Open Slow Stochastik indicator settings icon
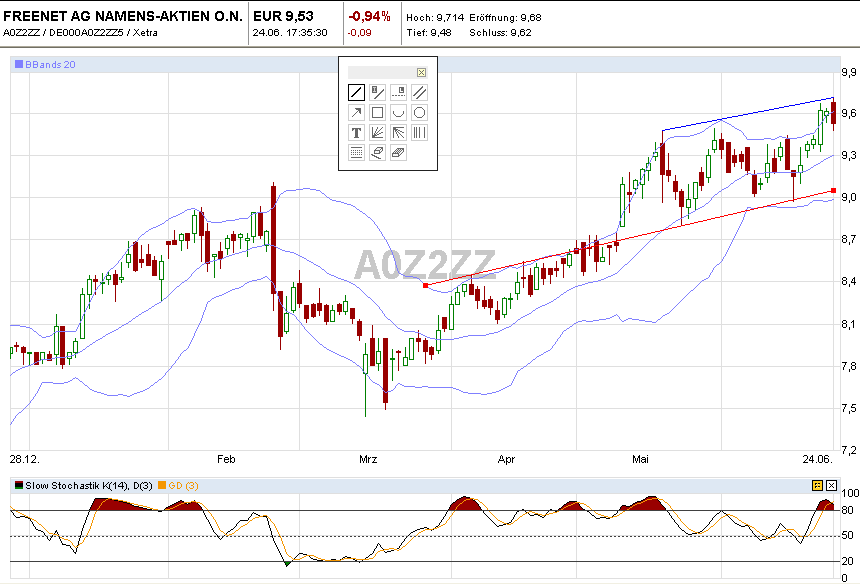The height and width of the screenshot is (585, 860). (x=817, y=485)
